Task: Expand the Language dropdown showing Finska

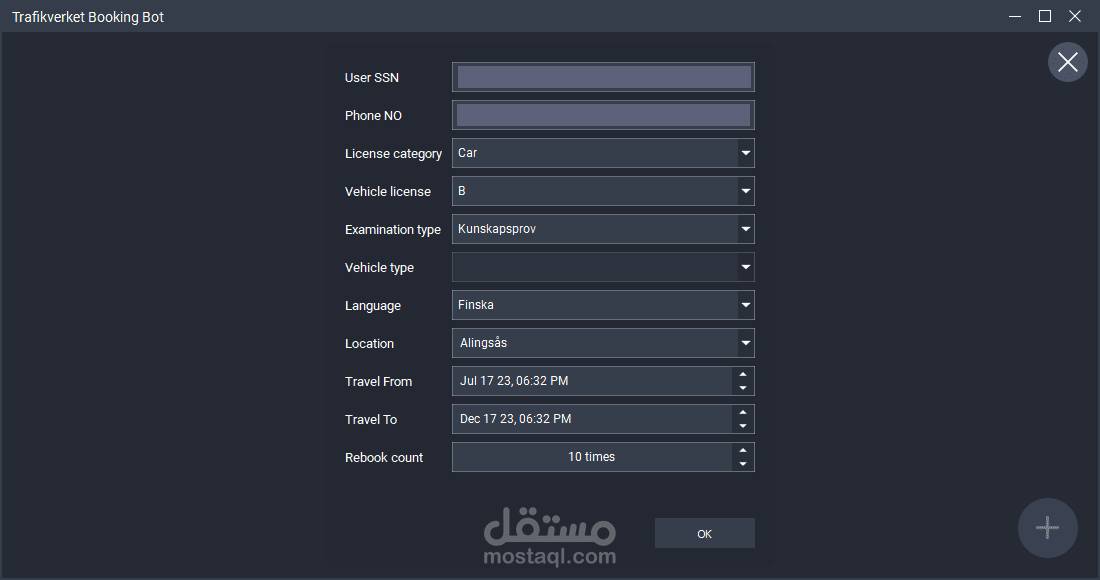Action: click(746, 305)
